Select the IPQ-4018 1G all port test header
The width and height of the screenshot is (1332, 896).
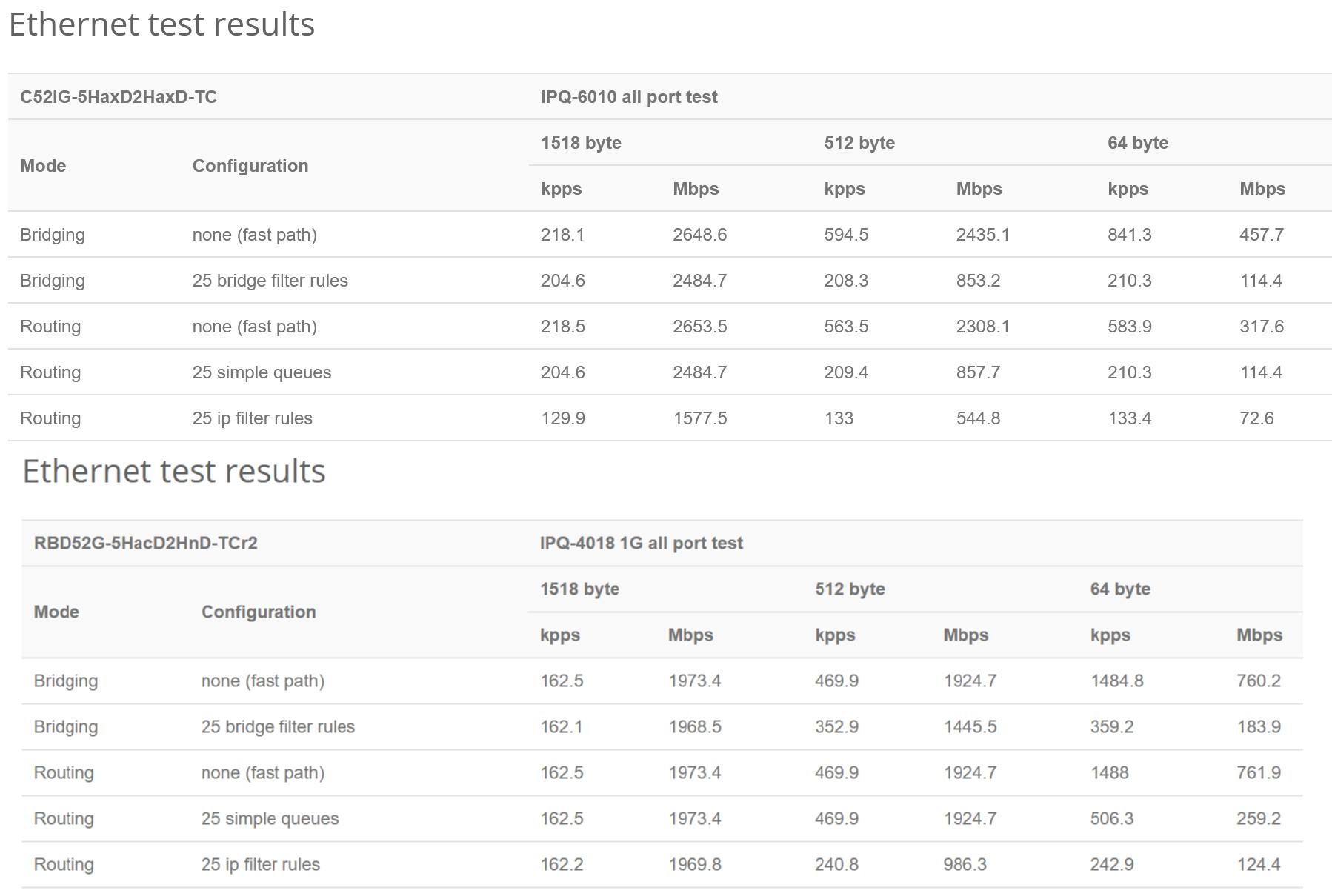point(641,543)
